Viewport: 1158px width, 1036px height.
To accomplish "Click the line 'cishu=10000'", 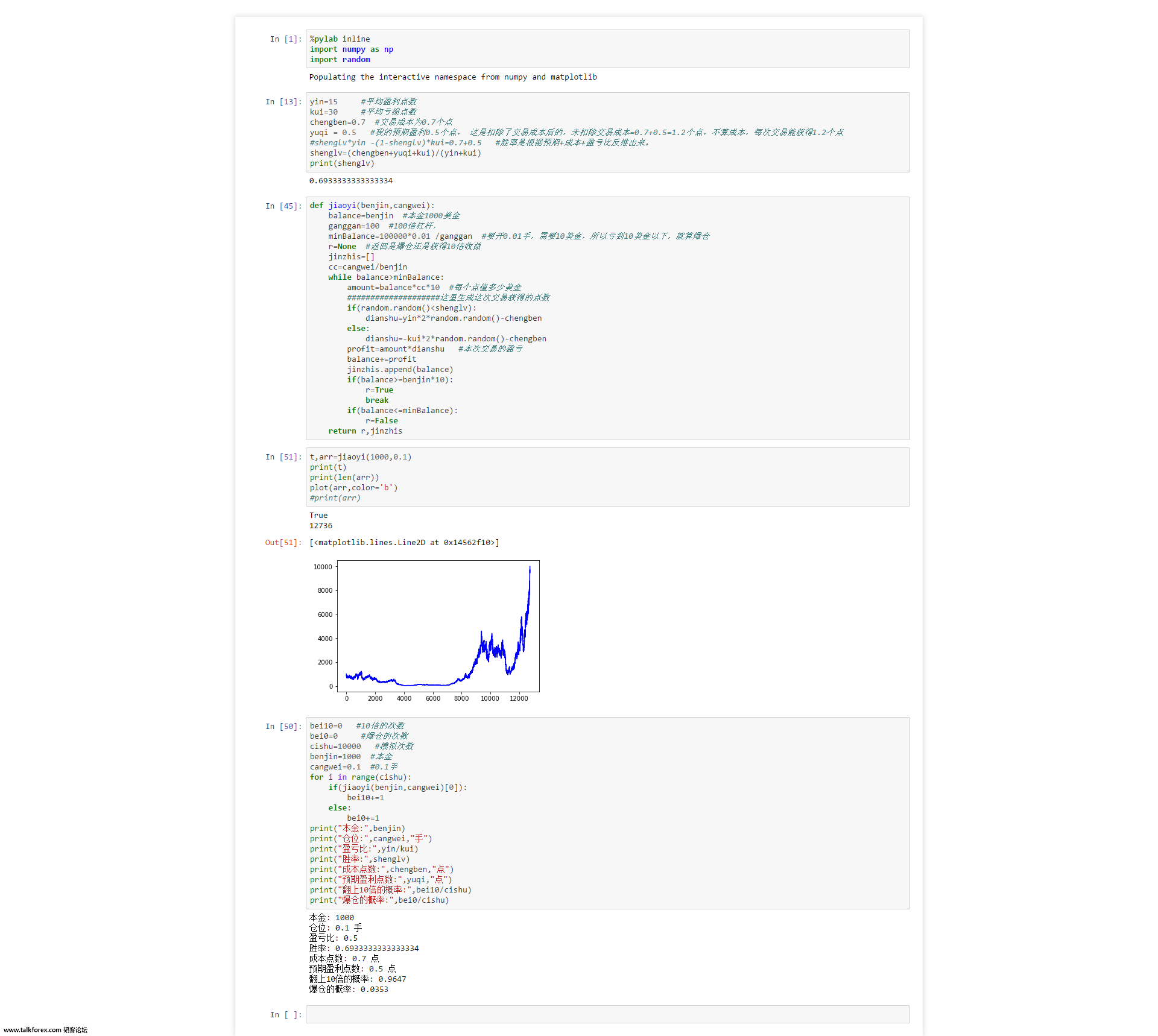I will [x=335, y=747].
